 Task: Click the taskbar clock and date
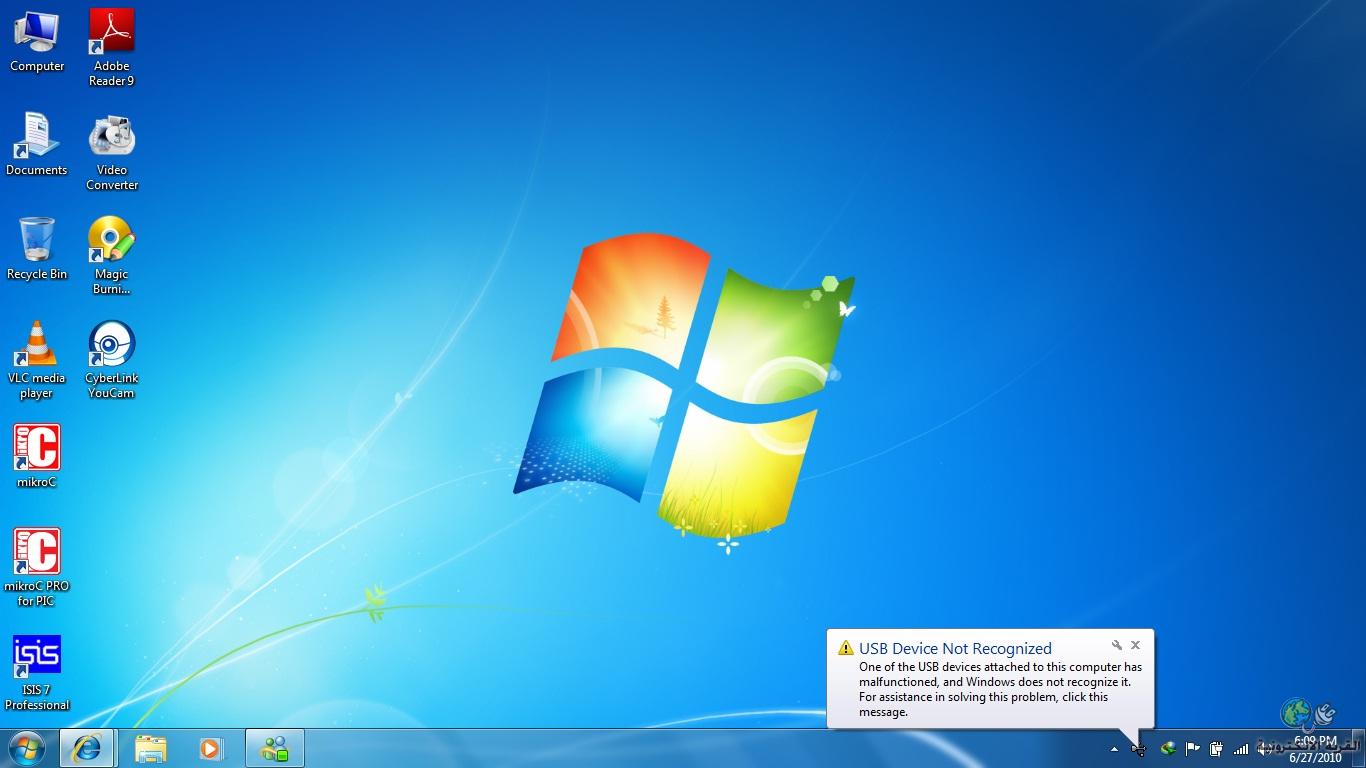1315,749
